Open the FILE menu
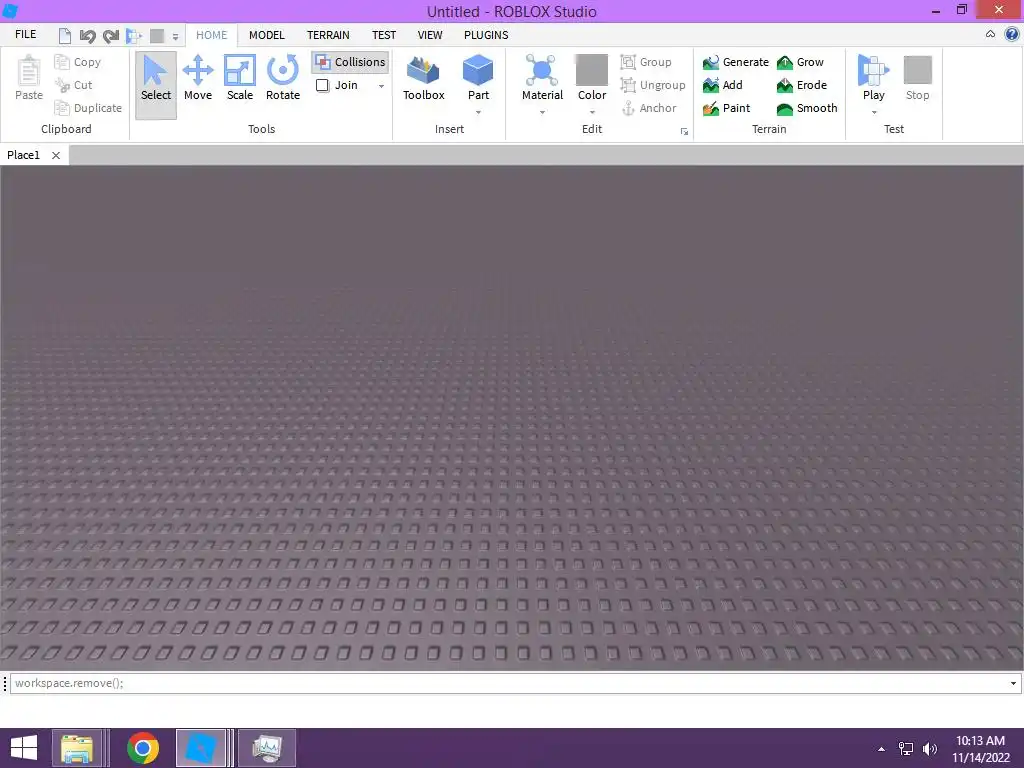The width and height of the screenshot is (1024, 768). (25, 34)
